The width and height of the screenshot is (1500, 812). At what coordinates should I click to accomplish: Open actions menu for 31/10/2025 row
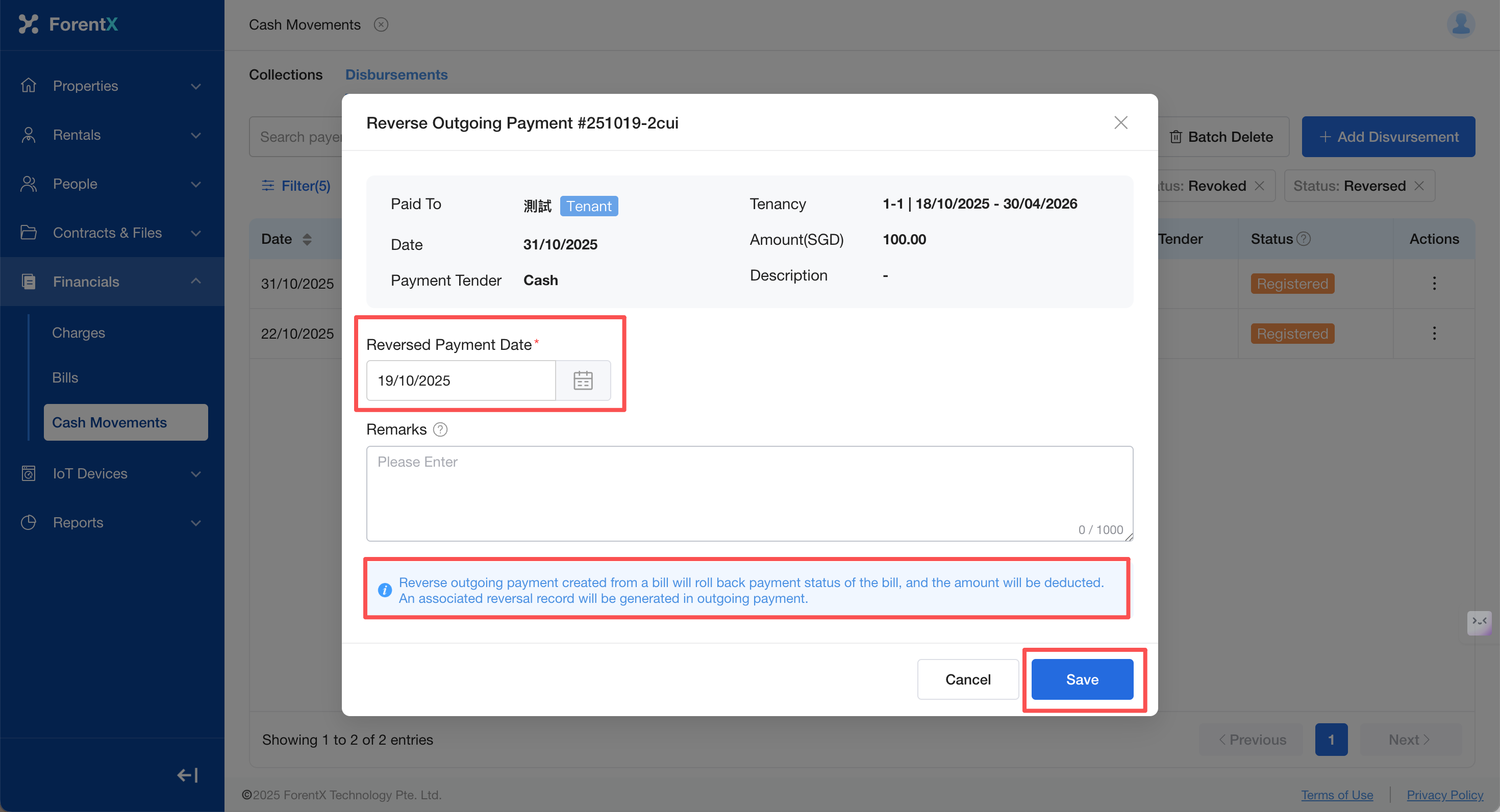click(1434, 284)
